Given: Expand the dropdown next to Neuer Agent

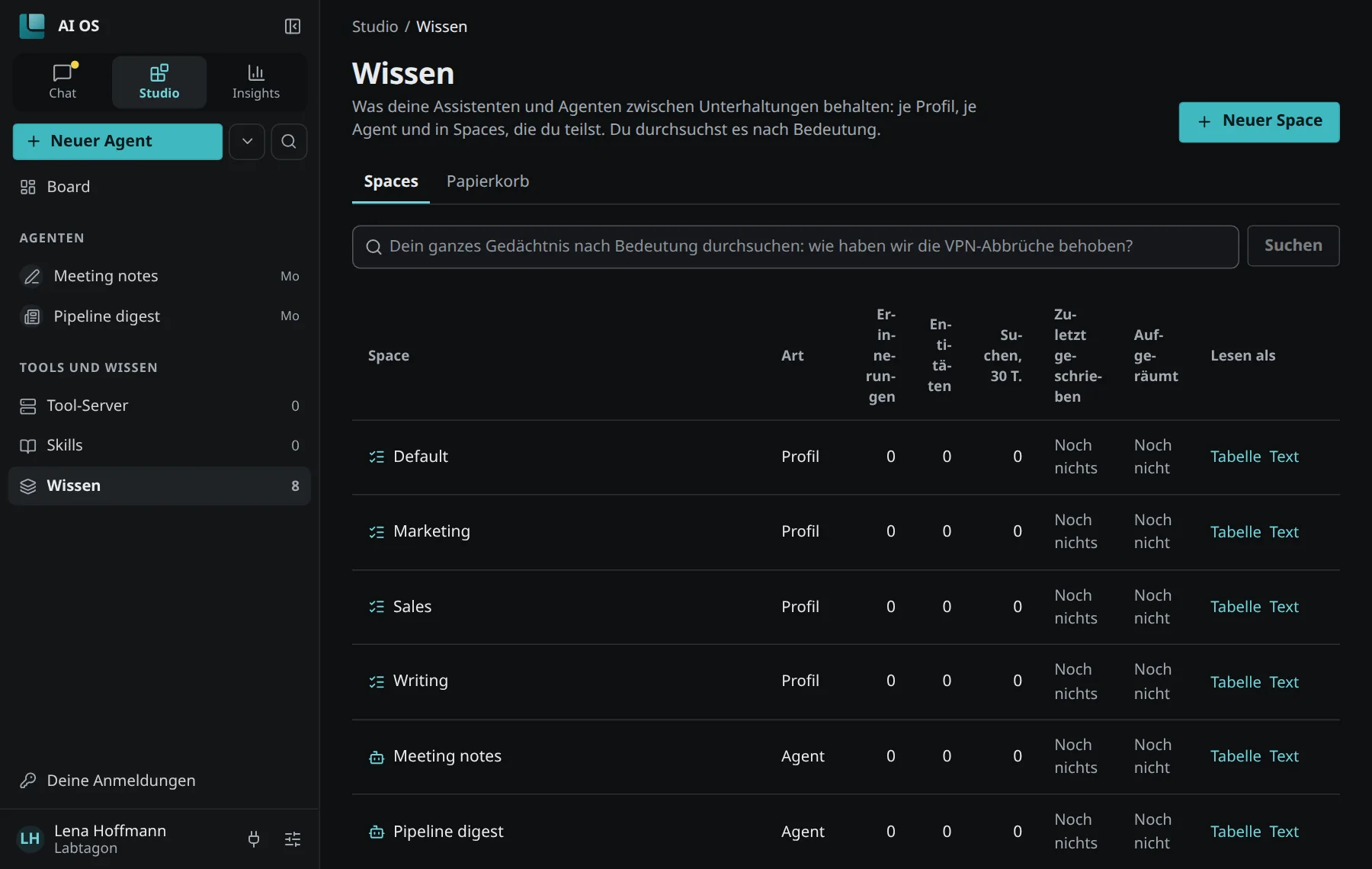Looking at the screenshot, I should (x=247, y=142).
